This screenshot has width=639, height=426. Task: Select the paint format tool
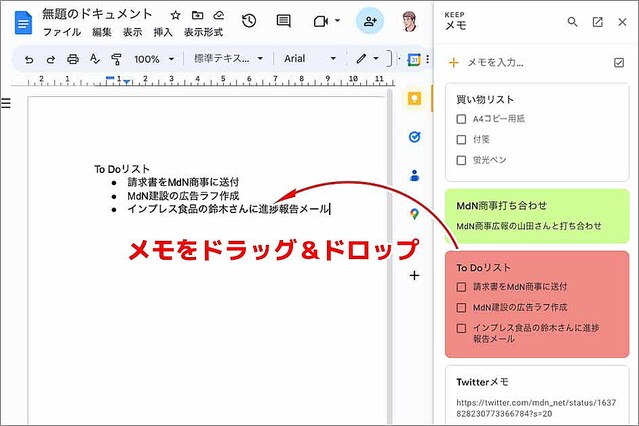pyautogui.click(x=116, y=60)
